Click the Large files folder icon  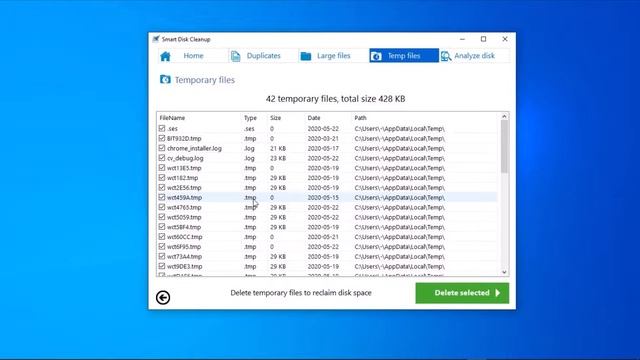click(306, 56)
